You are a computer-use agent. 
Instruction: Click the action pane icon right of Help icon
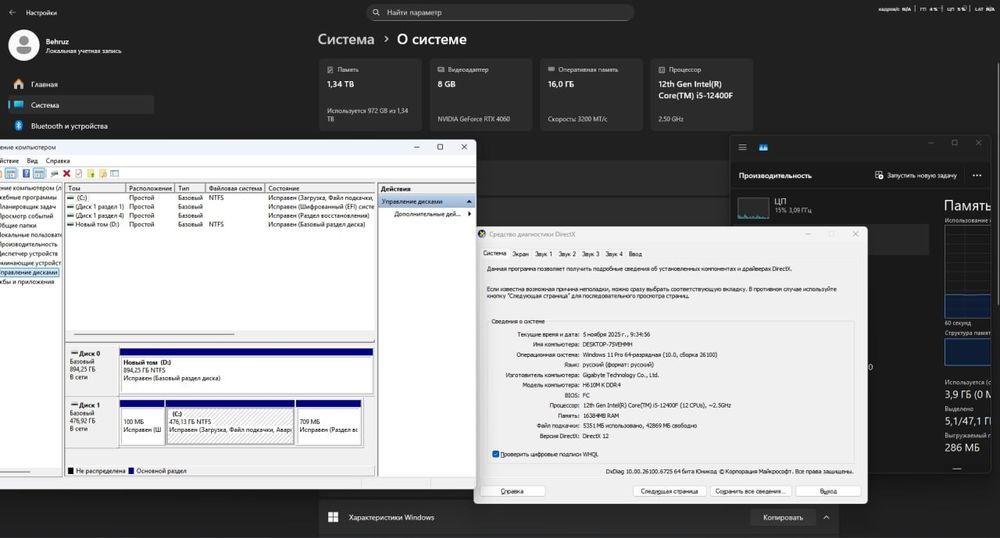click(x=40, y=173)
